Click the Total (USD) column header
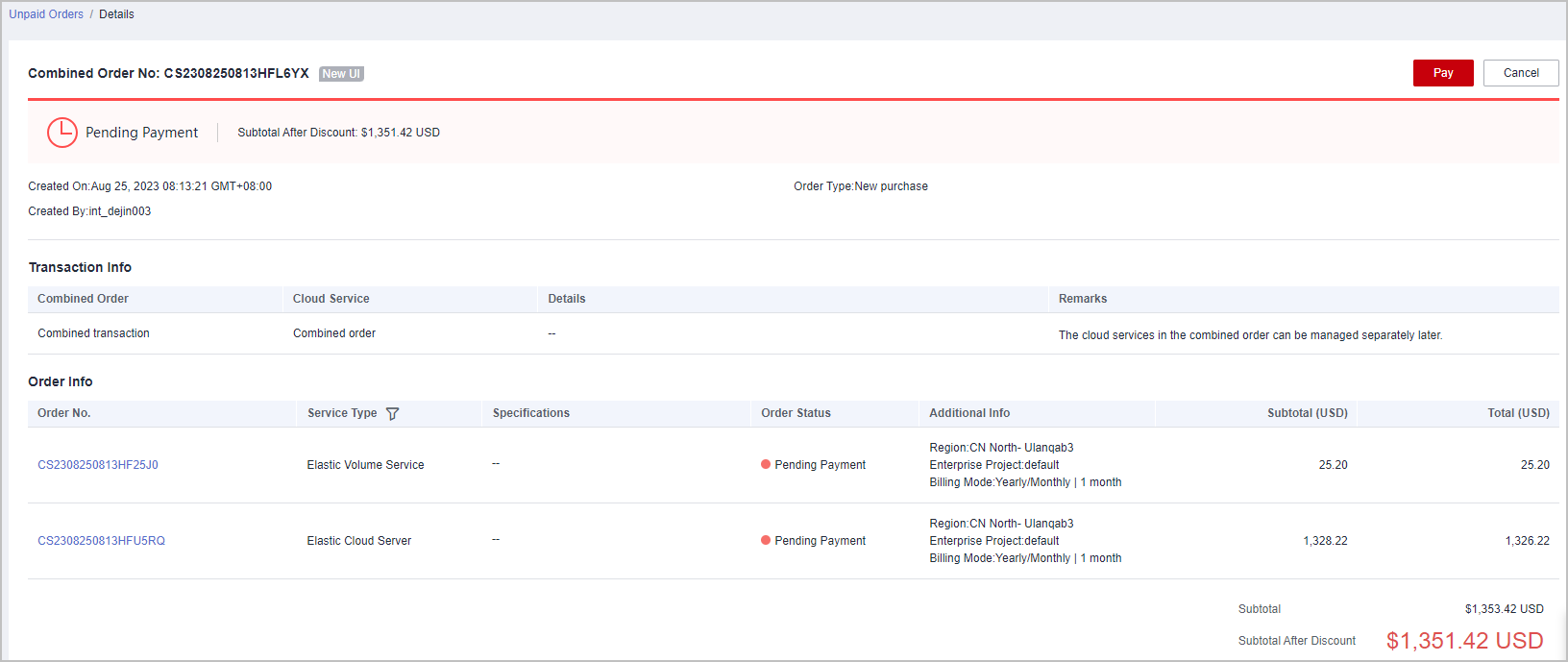 pos(1518,413)
